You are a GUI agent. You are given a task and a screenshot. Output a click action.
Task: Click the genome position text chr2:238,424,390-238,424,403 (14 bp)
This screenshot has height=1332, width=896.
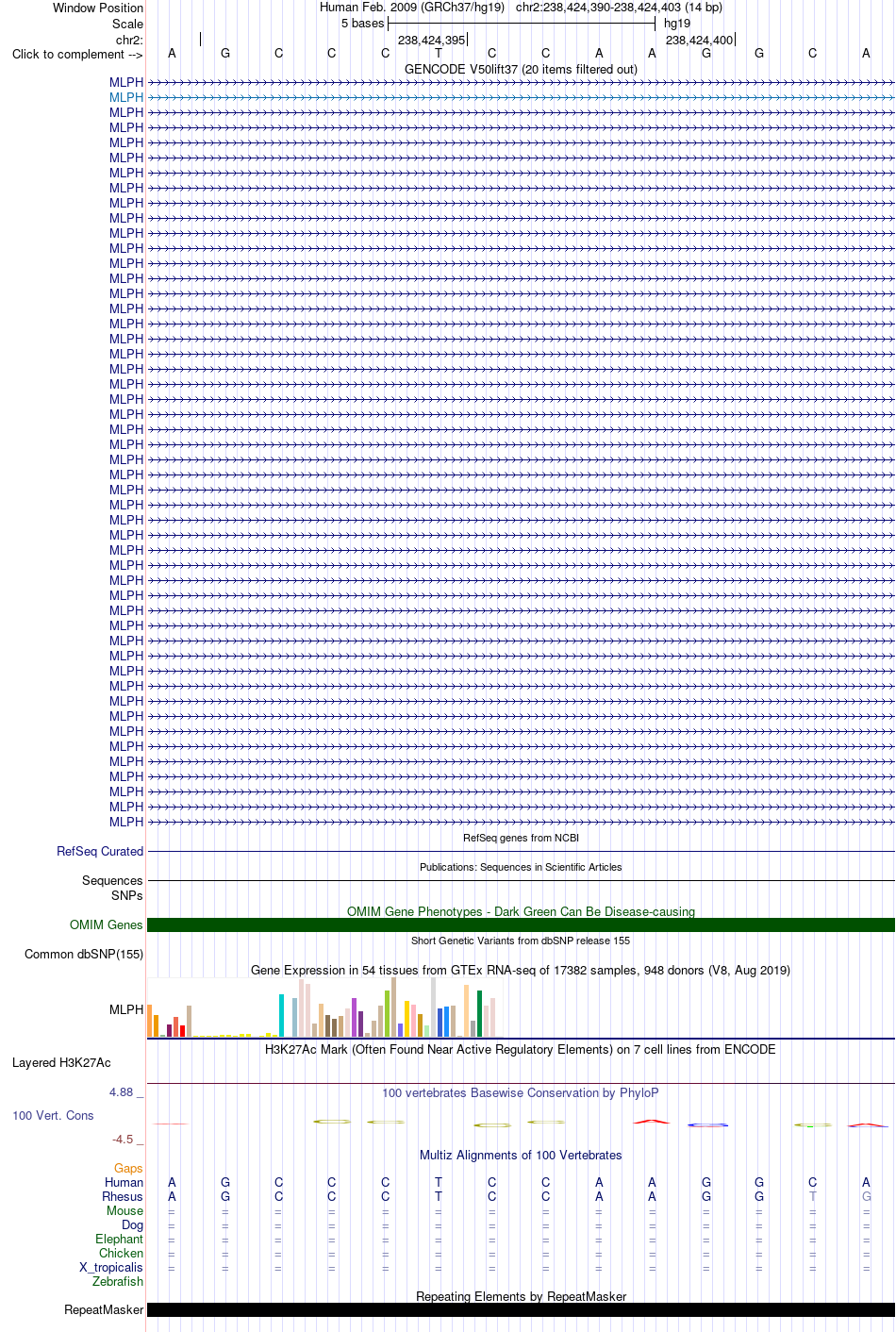[x=619, y=8]
